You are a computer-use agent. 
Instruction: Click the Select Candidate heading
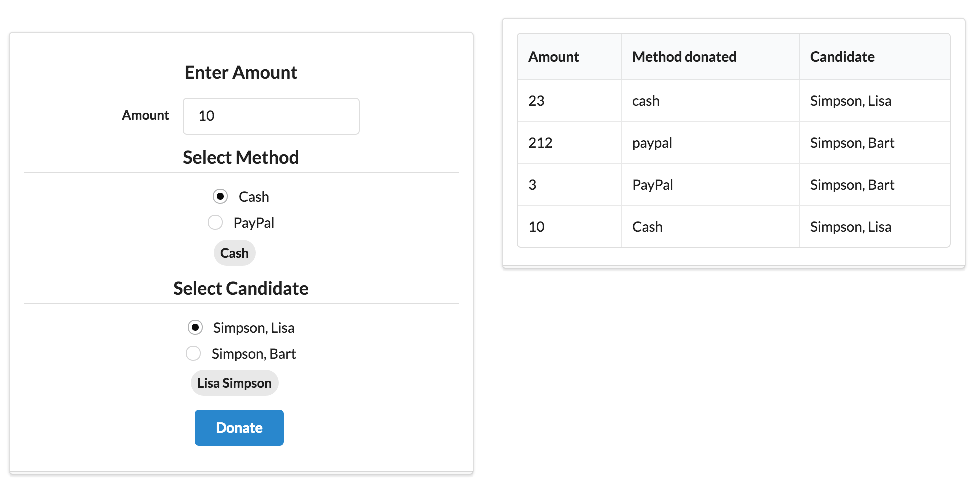point(241,289)
